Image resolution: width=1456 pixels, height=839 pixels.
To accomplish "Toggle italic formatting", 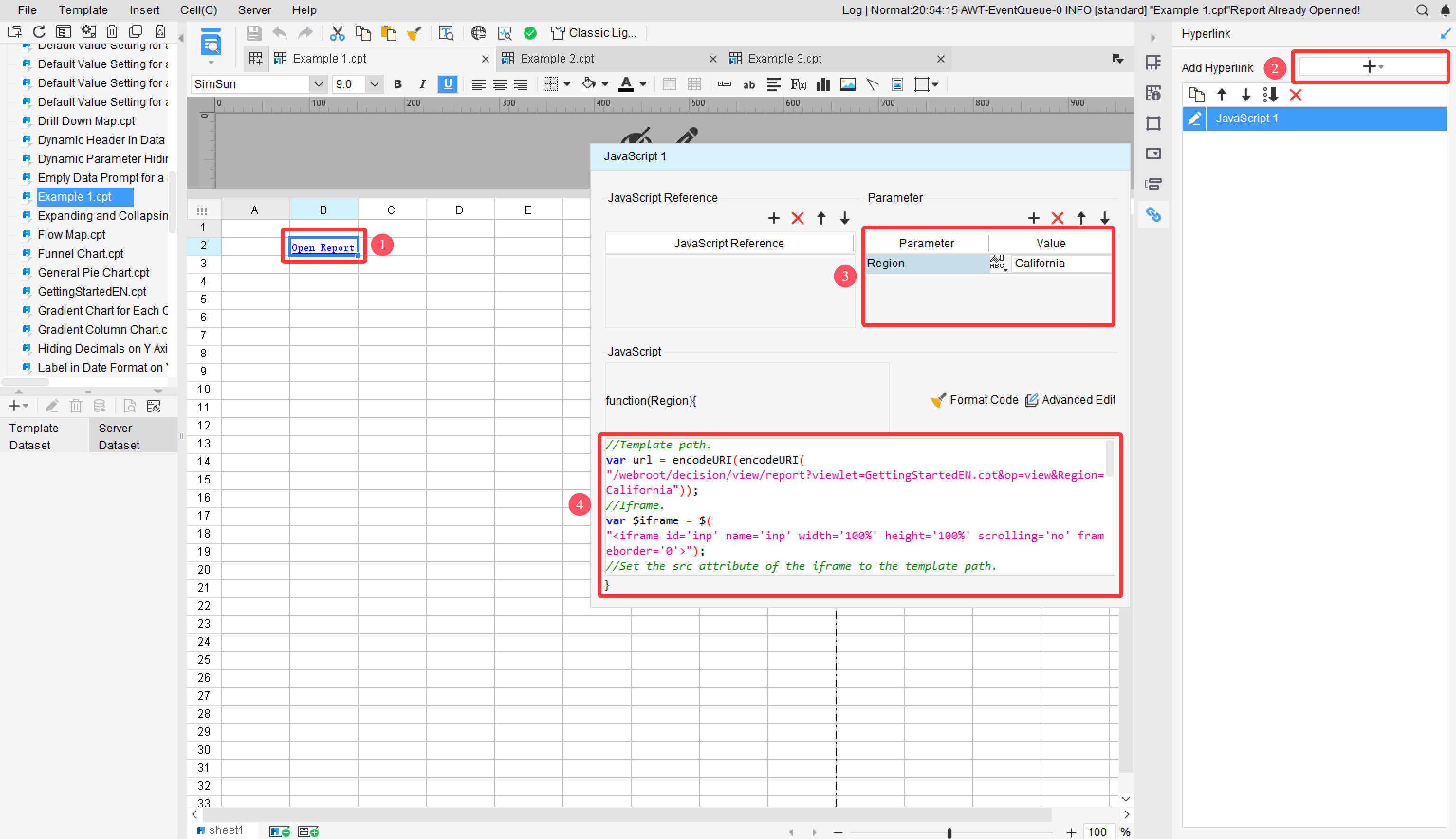I will 422,84.
